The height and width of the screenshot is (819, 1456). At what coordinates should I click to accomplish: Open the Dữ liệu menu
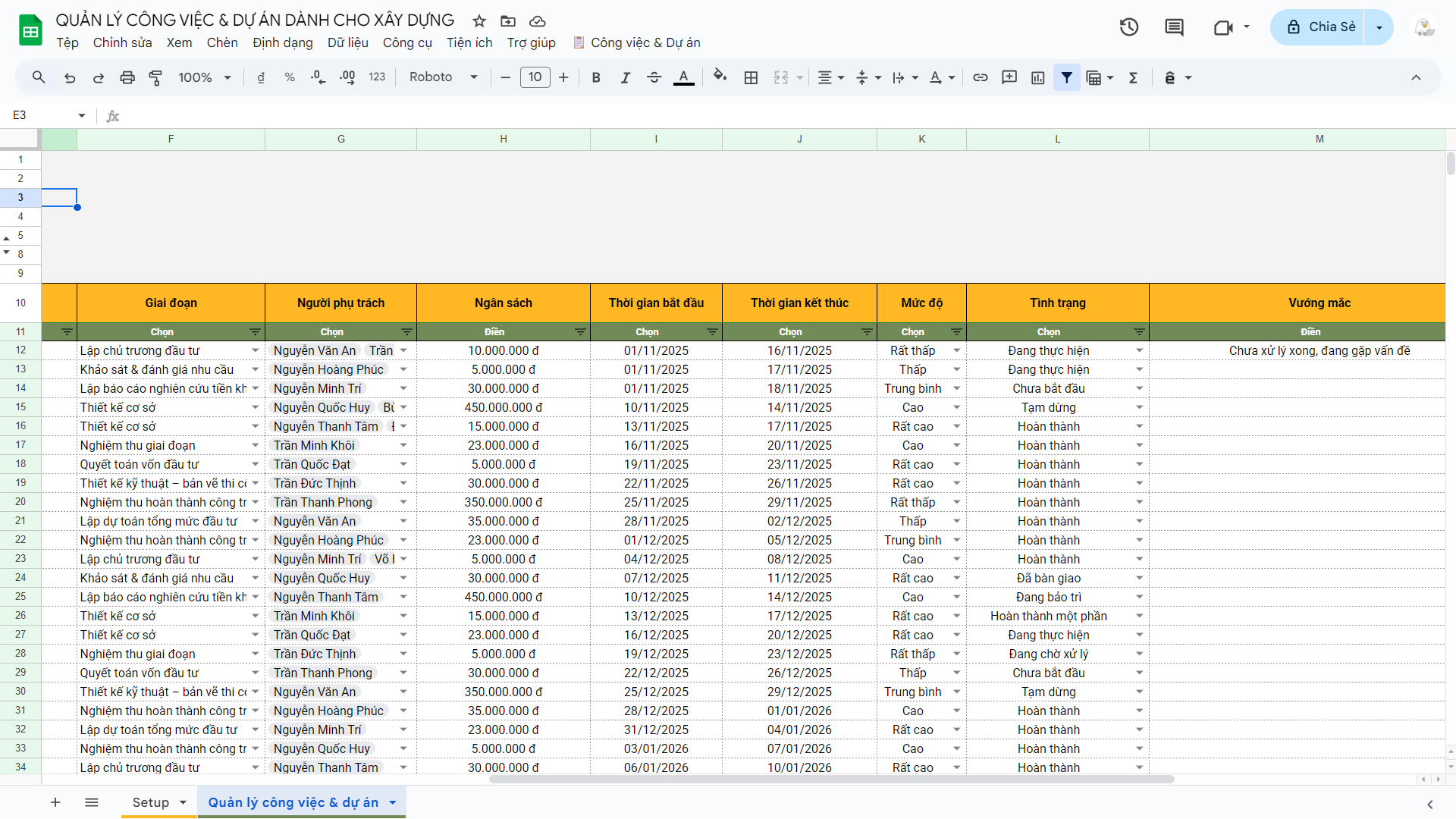[347, 42]
